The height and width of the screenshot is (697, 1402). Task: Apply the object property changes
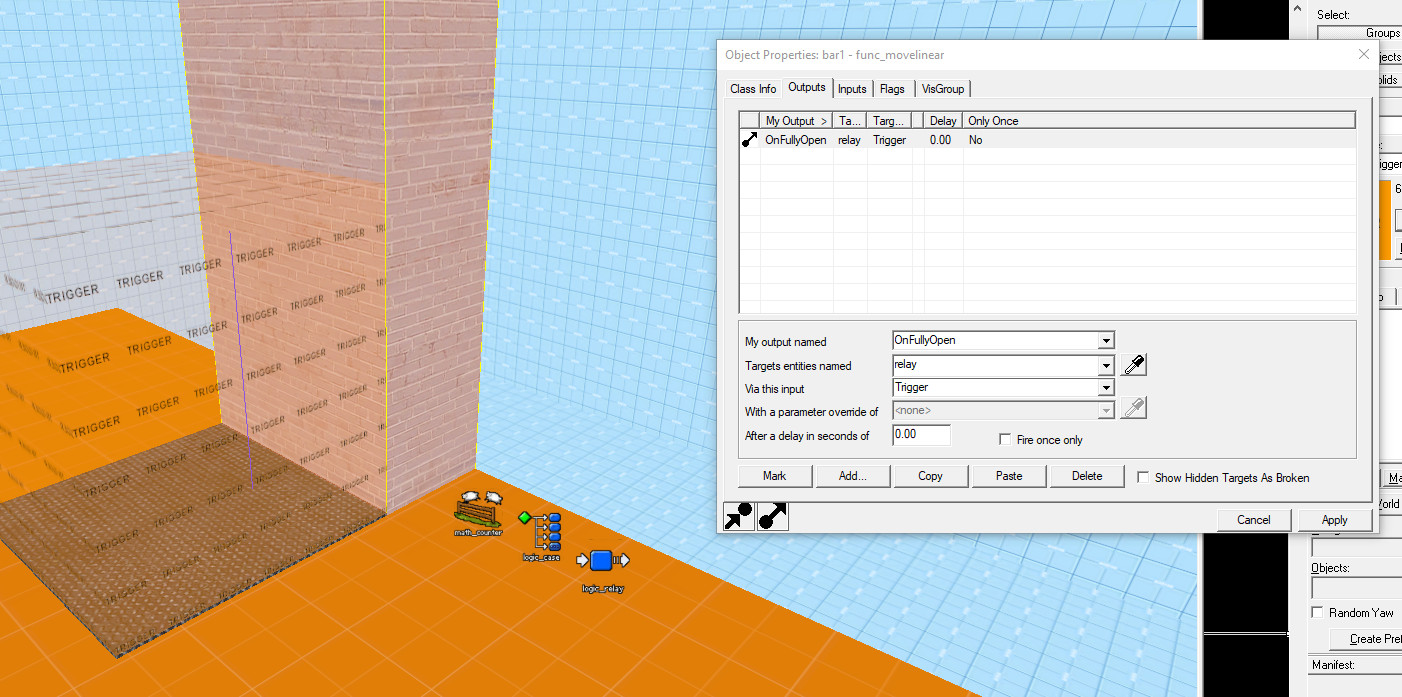pos(1333,519)
